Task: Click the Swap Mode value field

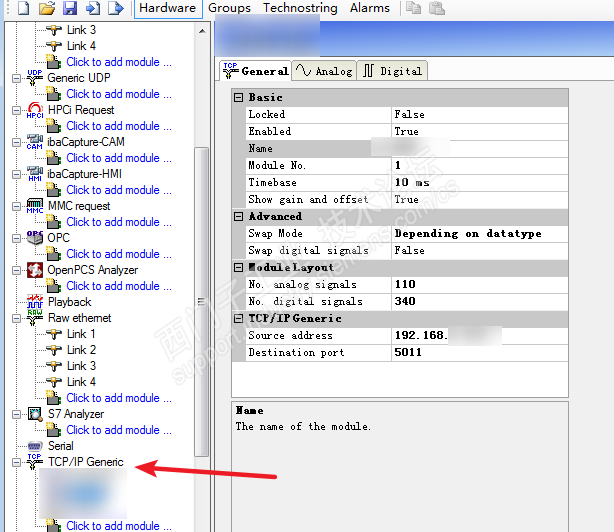Action: (480, 234)
